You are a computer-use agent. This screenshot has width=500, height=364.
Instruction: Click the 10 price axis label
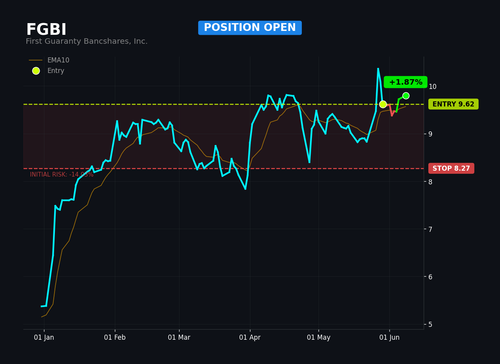tap(432, 87)
